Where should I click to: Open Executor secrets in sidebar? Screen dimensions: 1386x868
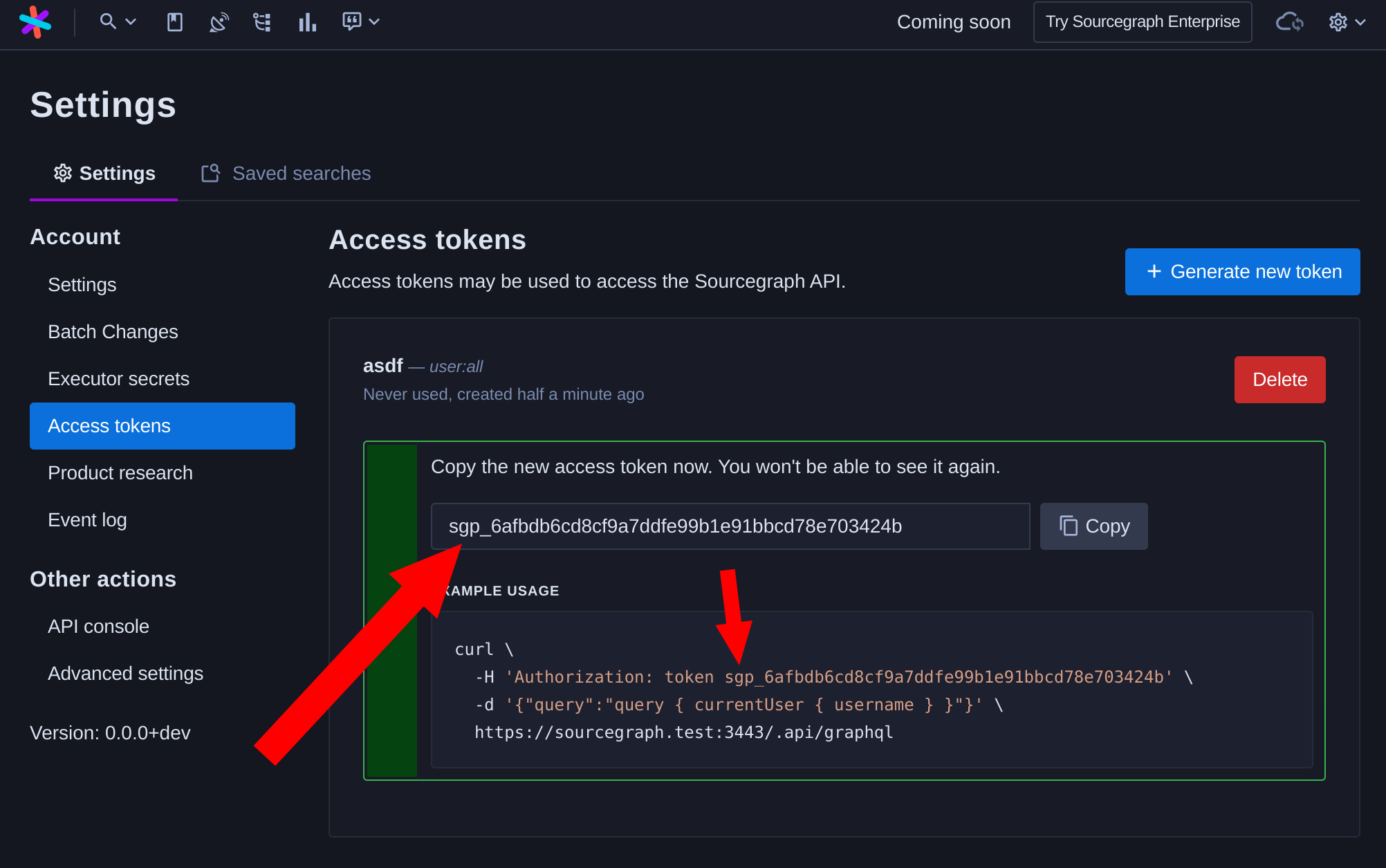tap(118, 379)
